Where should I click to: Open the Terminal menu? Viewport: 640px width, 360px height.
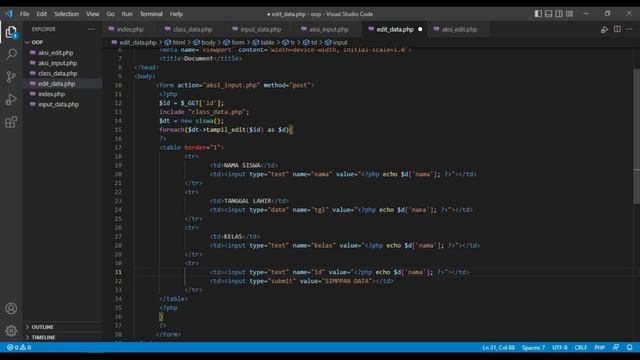click(151, 14)
